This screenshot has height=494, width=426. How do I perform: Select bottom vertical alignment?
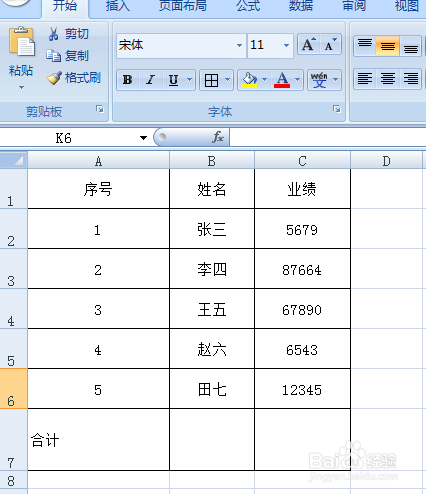(411, 45)
